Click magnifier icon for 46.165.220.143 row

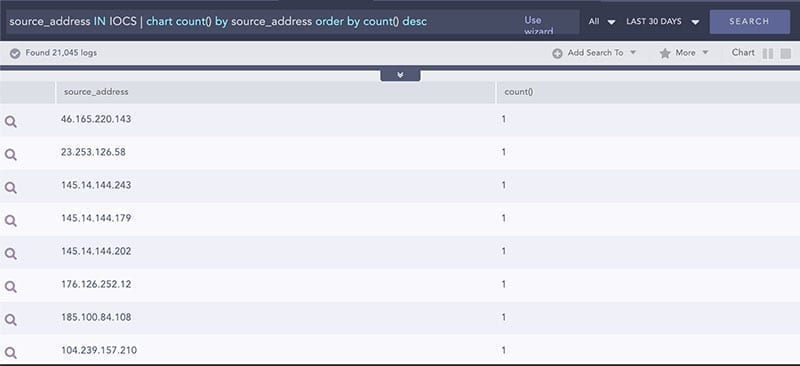[x=11, y=121]
